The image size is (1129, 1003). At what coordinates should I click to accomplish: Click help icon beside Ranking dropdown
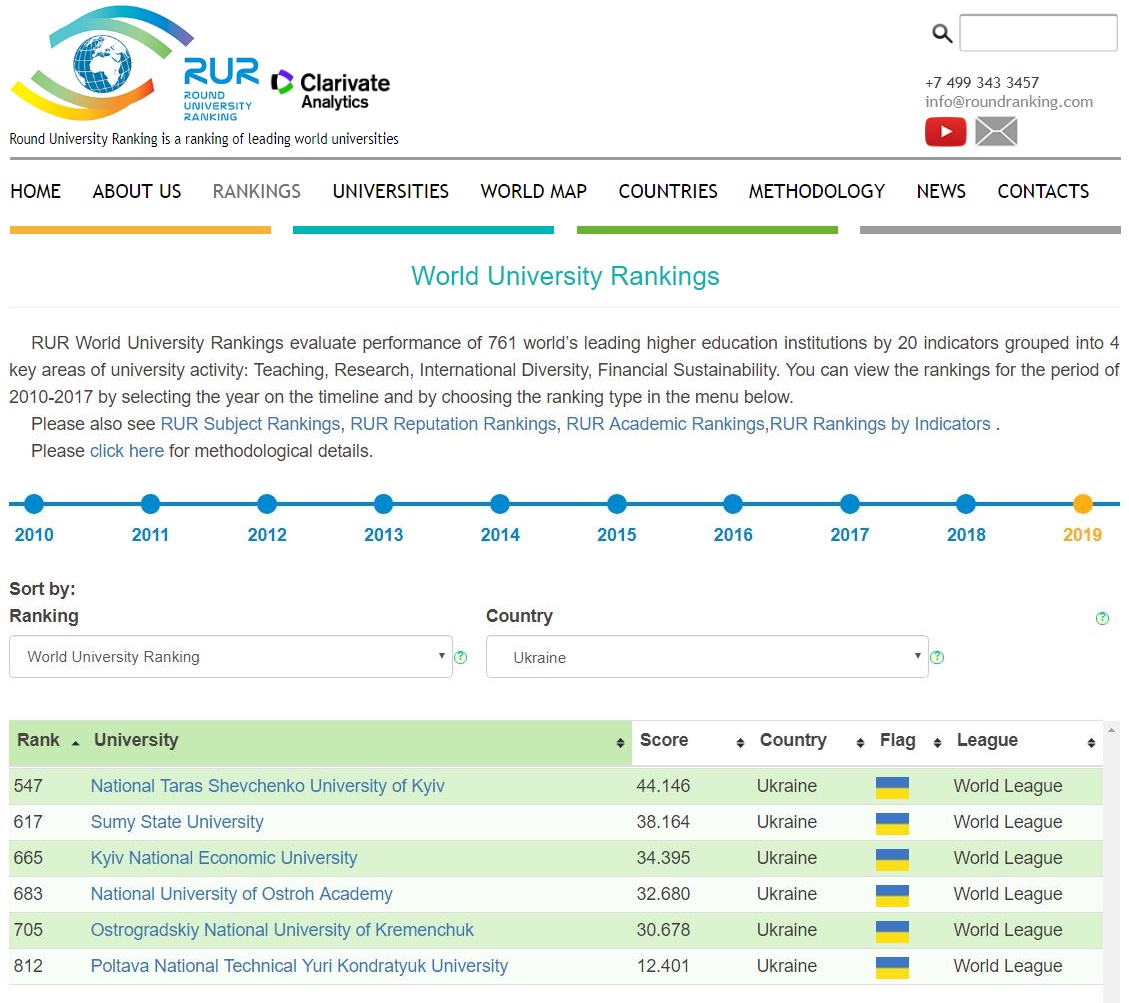point(461,657)
